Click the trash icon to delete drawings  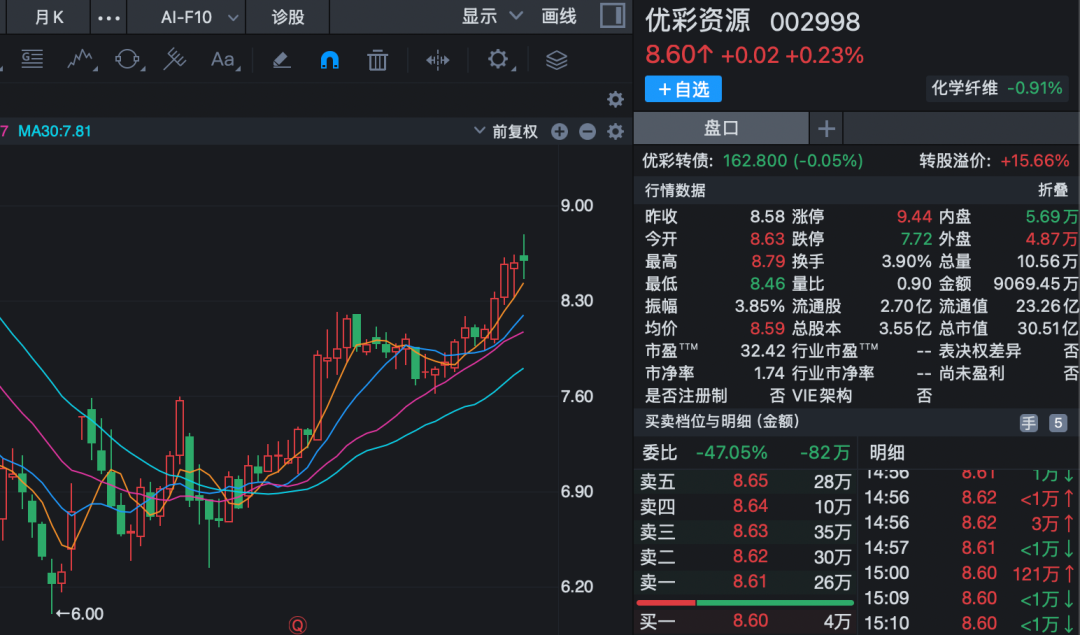(x=377, y=61)
